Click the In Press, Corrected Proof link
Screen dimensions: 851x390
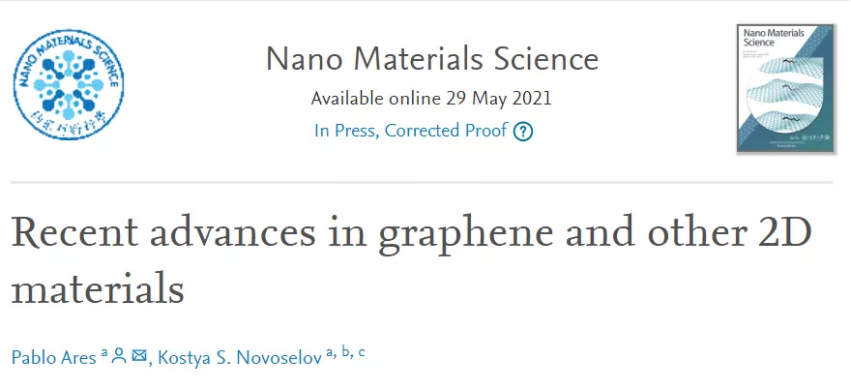(x=411, y=131)
